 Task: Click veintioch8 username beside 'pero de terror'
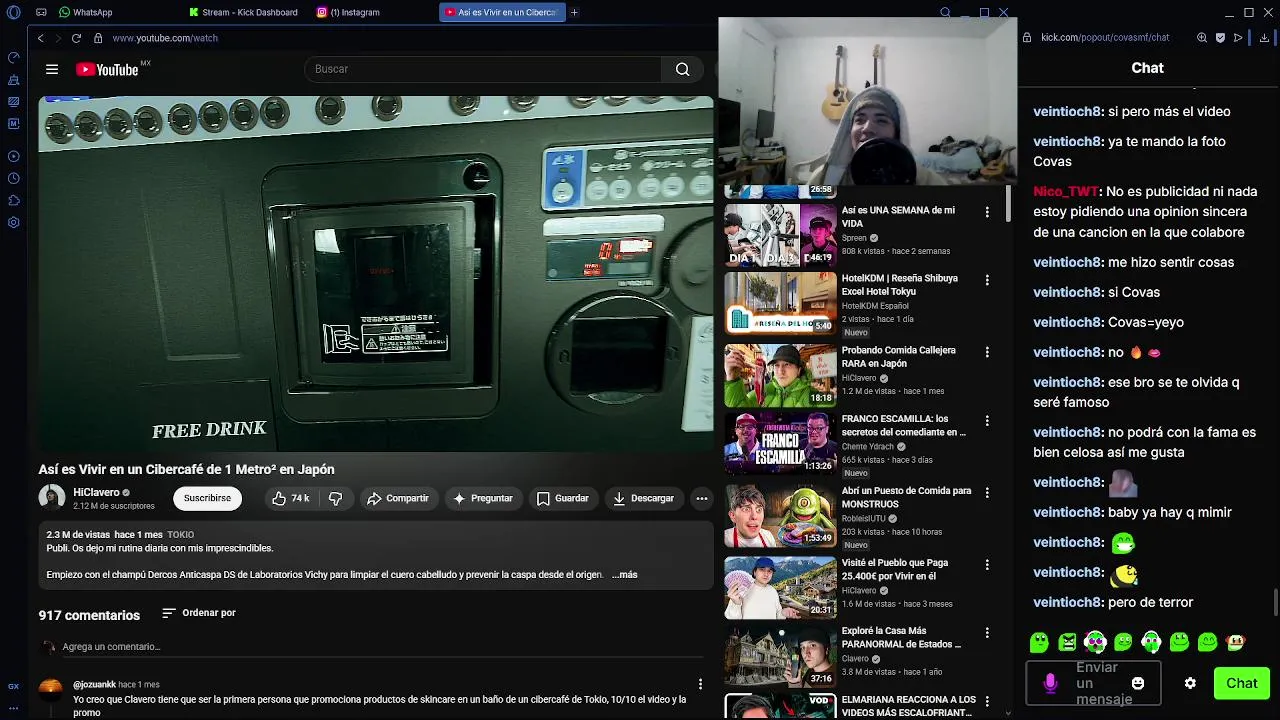(x=1068, y=602)
